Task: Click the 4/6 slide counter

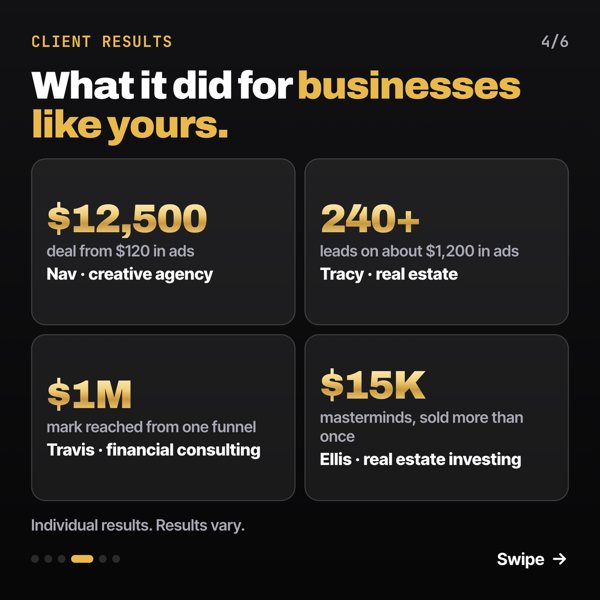Action: click(555, 42)
